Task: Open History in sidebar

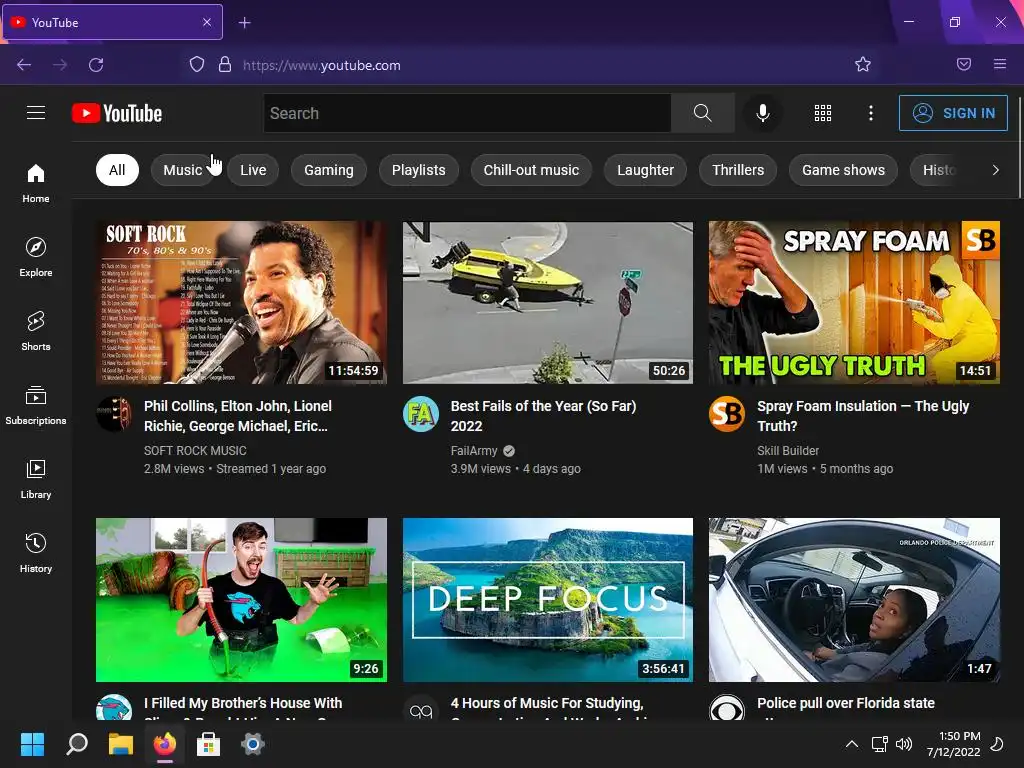Action: 36,553
